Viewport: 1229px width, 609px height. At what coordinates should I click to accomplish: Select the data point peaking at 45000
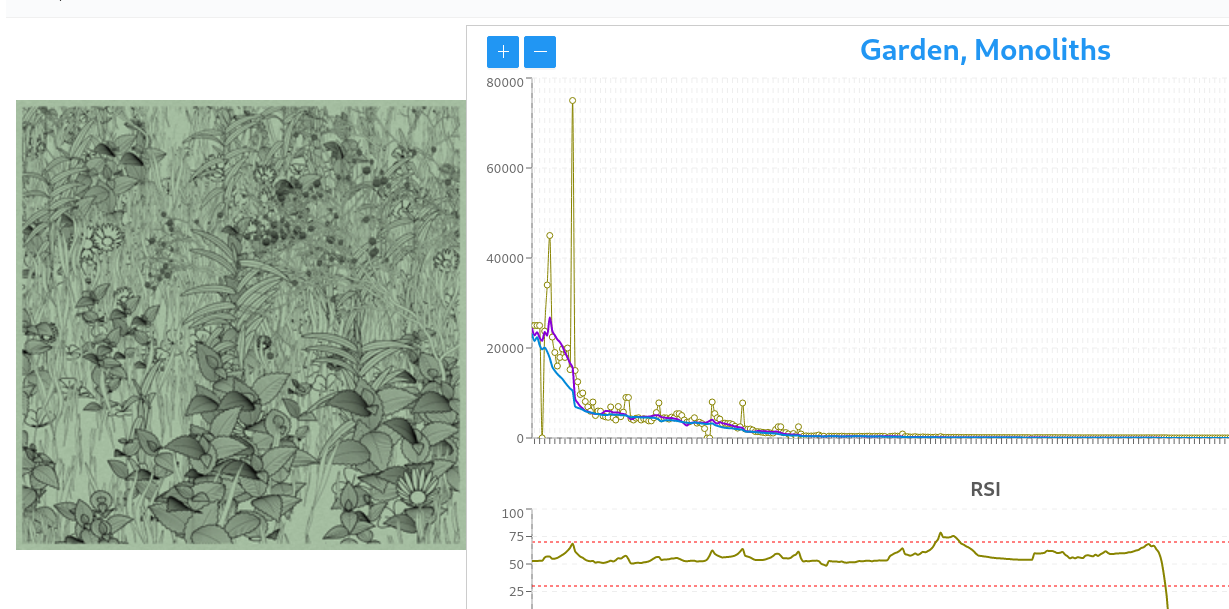pyautogui.click(x=549, y=236)
